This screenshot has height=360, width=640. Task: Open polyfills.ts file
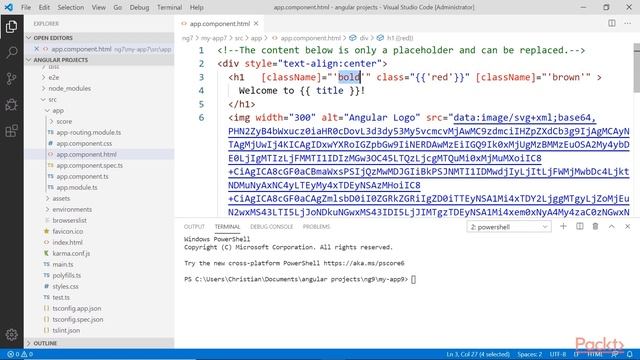point(67,275)
